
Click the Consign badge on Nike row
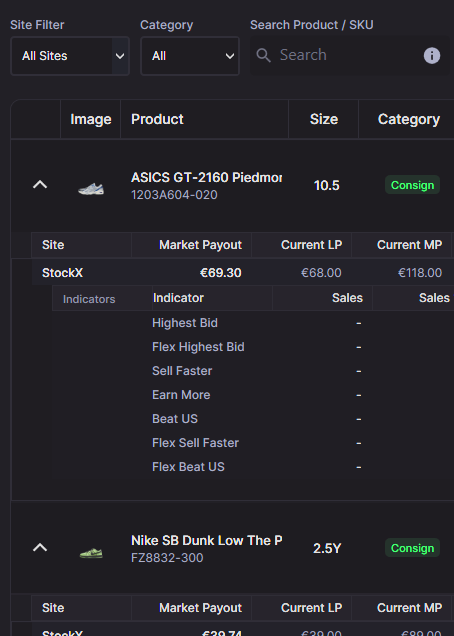[x=412, y=548]
